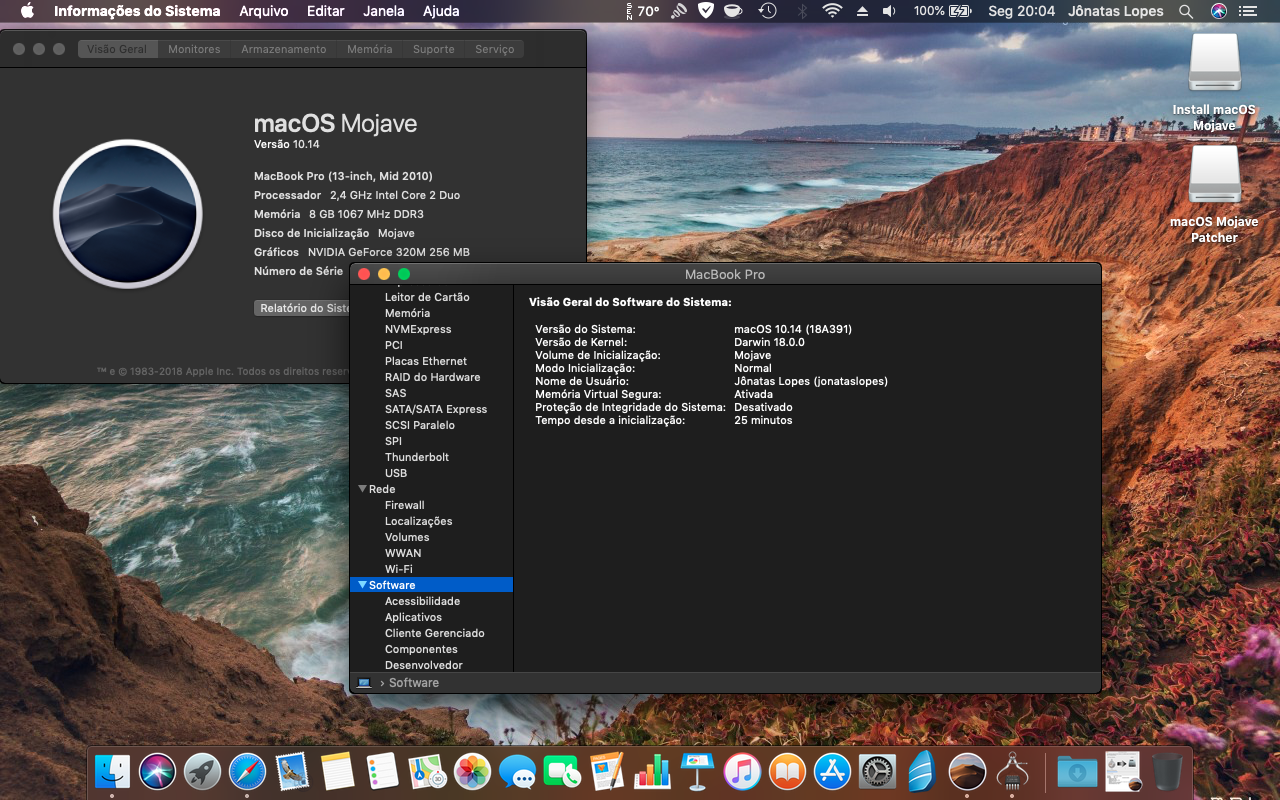Open Apple menu
The width and height of the screenshot is (1280, 800).
click(27, 11)
